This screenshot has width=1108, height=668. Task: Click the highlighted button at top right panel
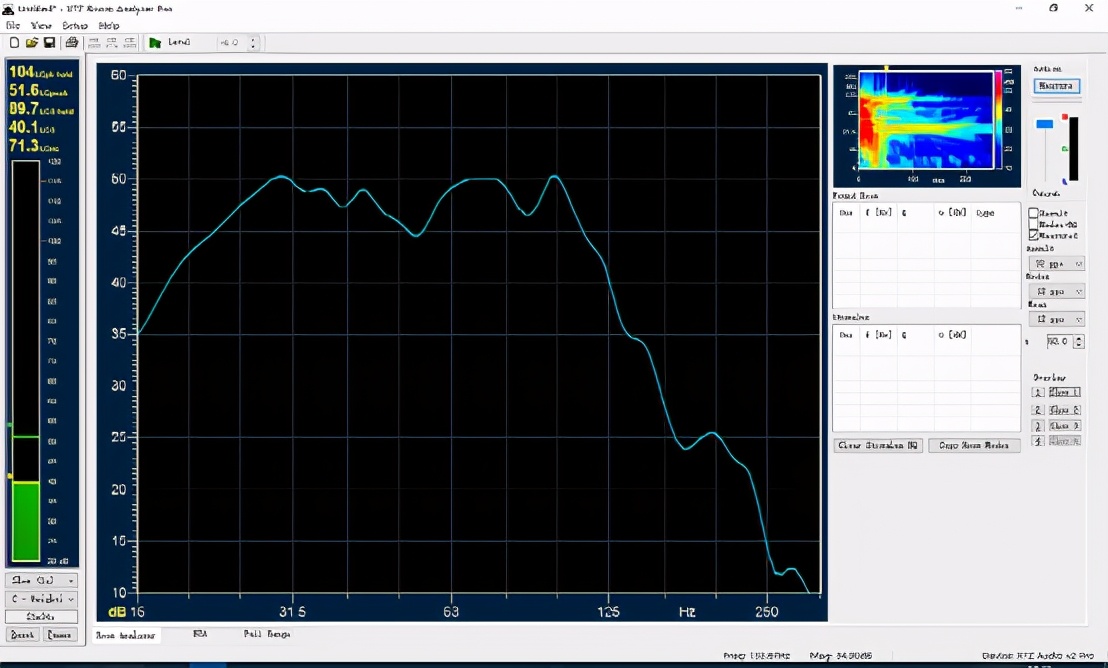click(1056, 86)
